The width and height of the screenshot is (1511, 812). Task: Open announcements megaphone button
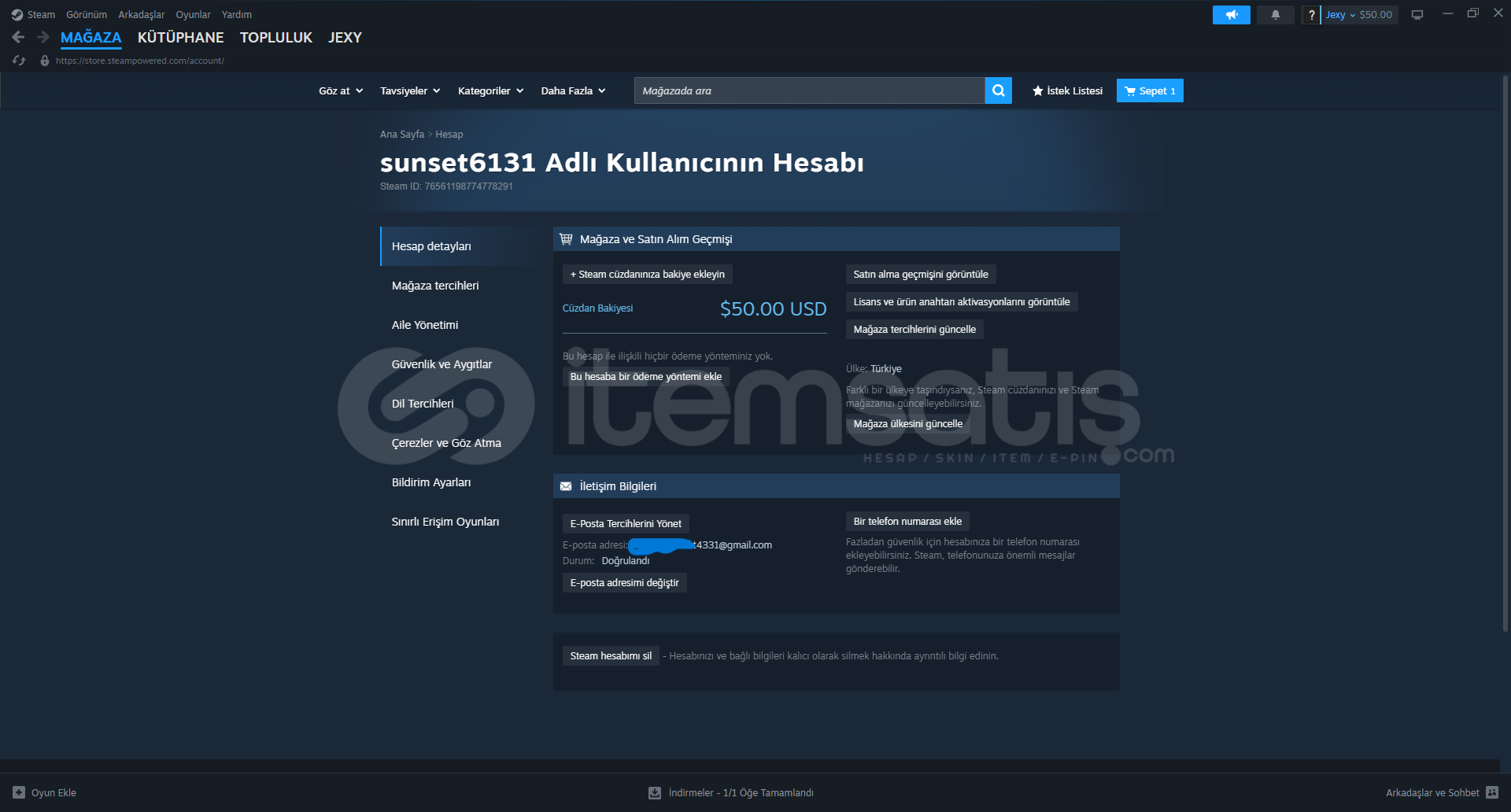[x=1232, y=15]
